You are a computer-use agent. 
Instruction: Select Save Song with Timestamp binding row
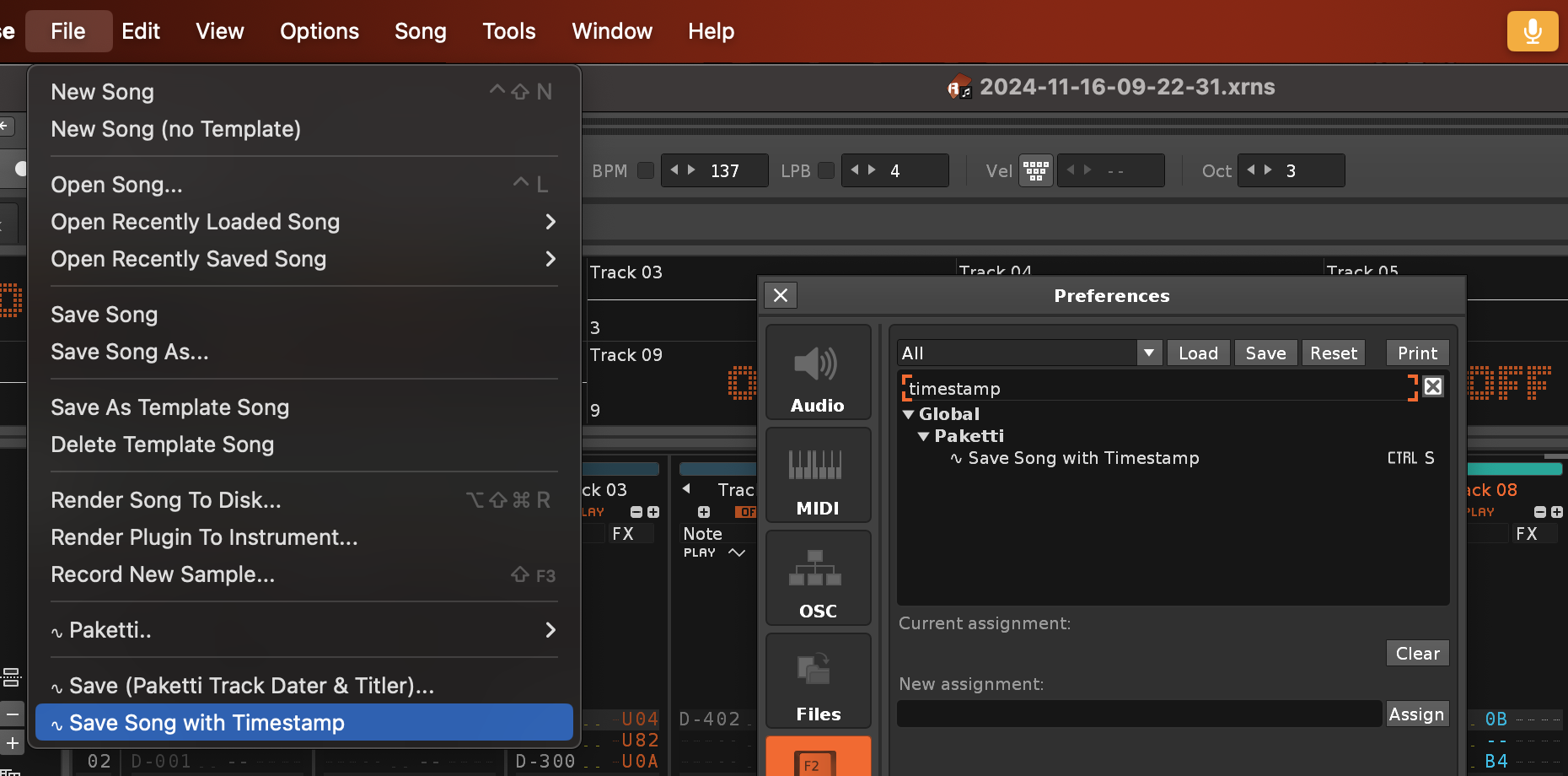[1083, 458]
